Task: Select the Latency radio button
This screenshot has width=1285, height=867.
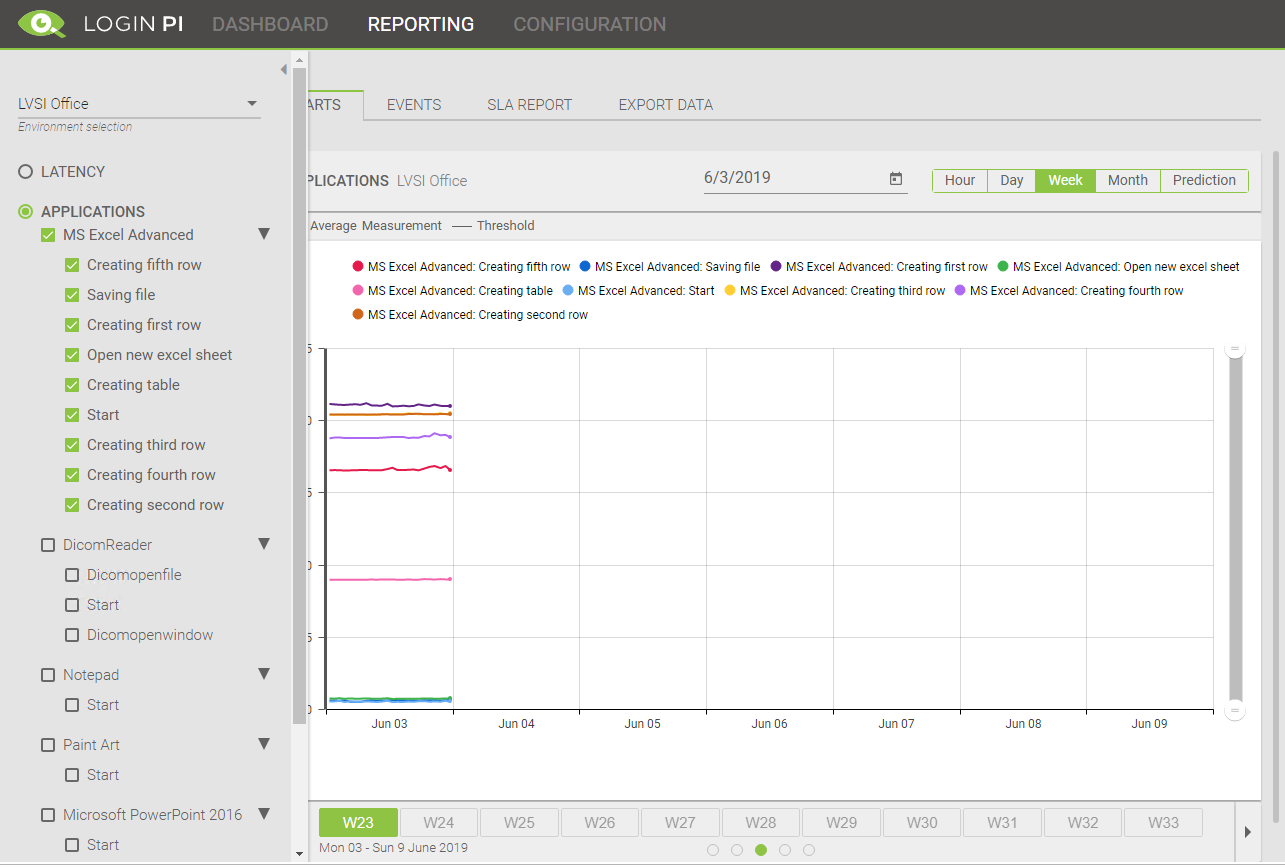Action: (26, 172)
